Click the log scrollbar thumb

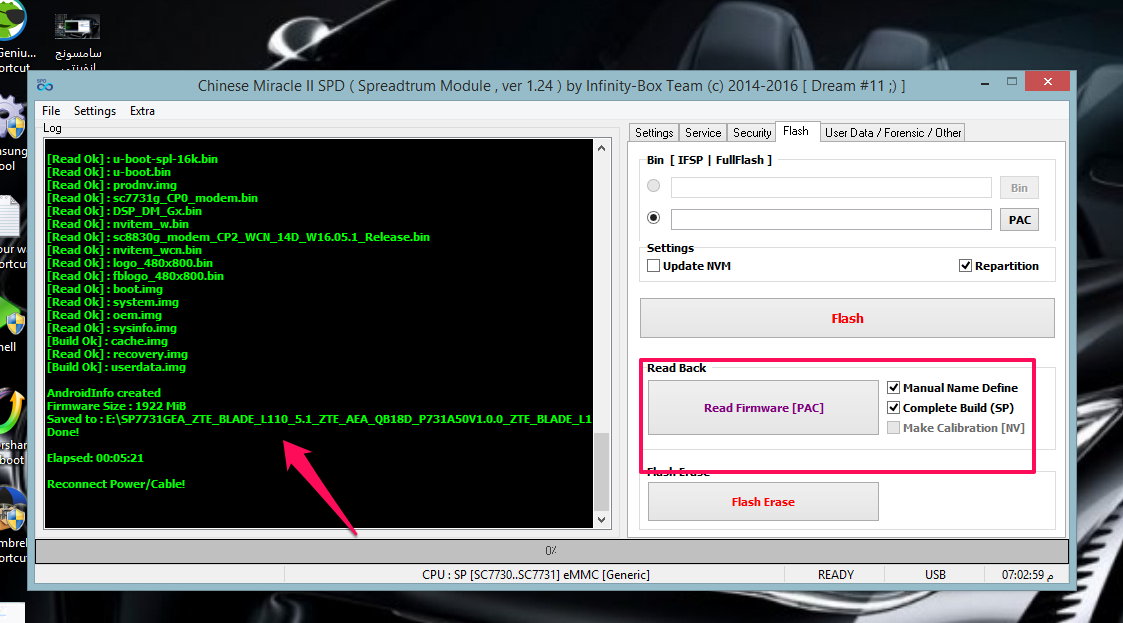[602, 471]
